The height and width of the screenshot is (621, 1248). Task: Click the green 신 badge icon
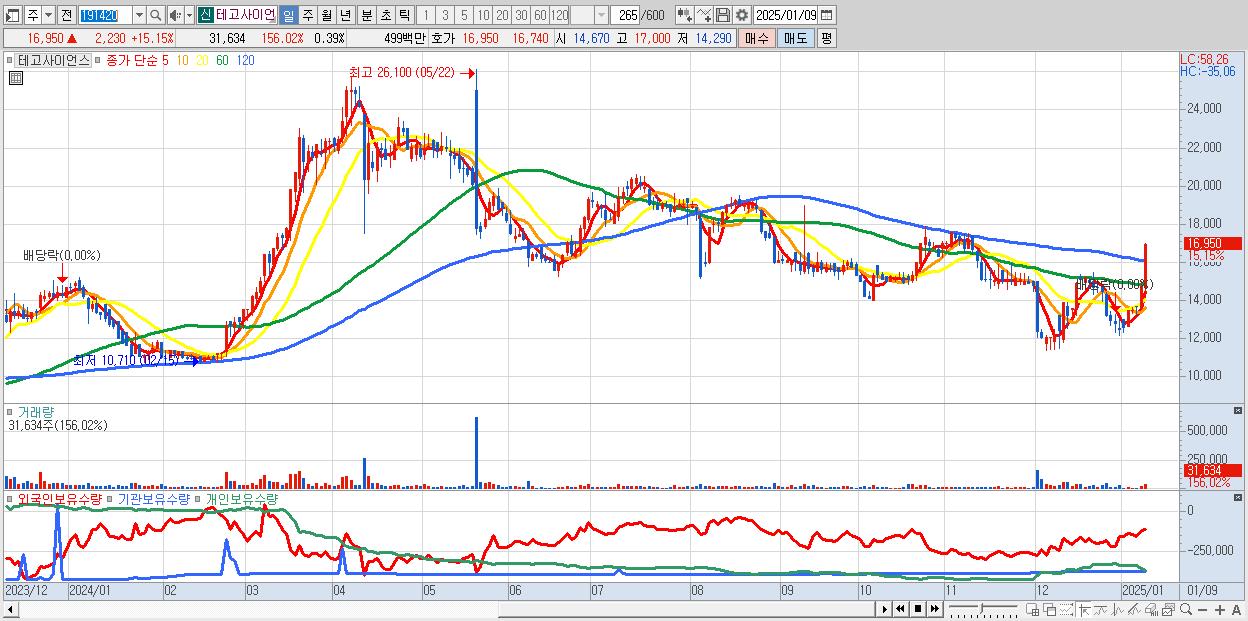click(x=205, y=15)
